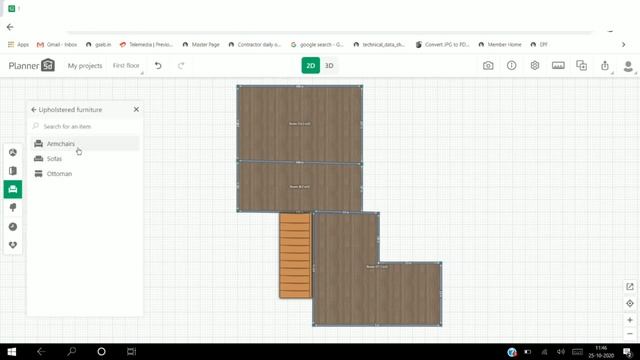The height and width of the screenshot is (360, 640).
Task: Click the add copy project icon
Action: [x=581, y=65]
